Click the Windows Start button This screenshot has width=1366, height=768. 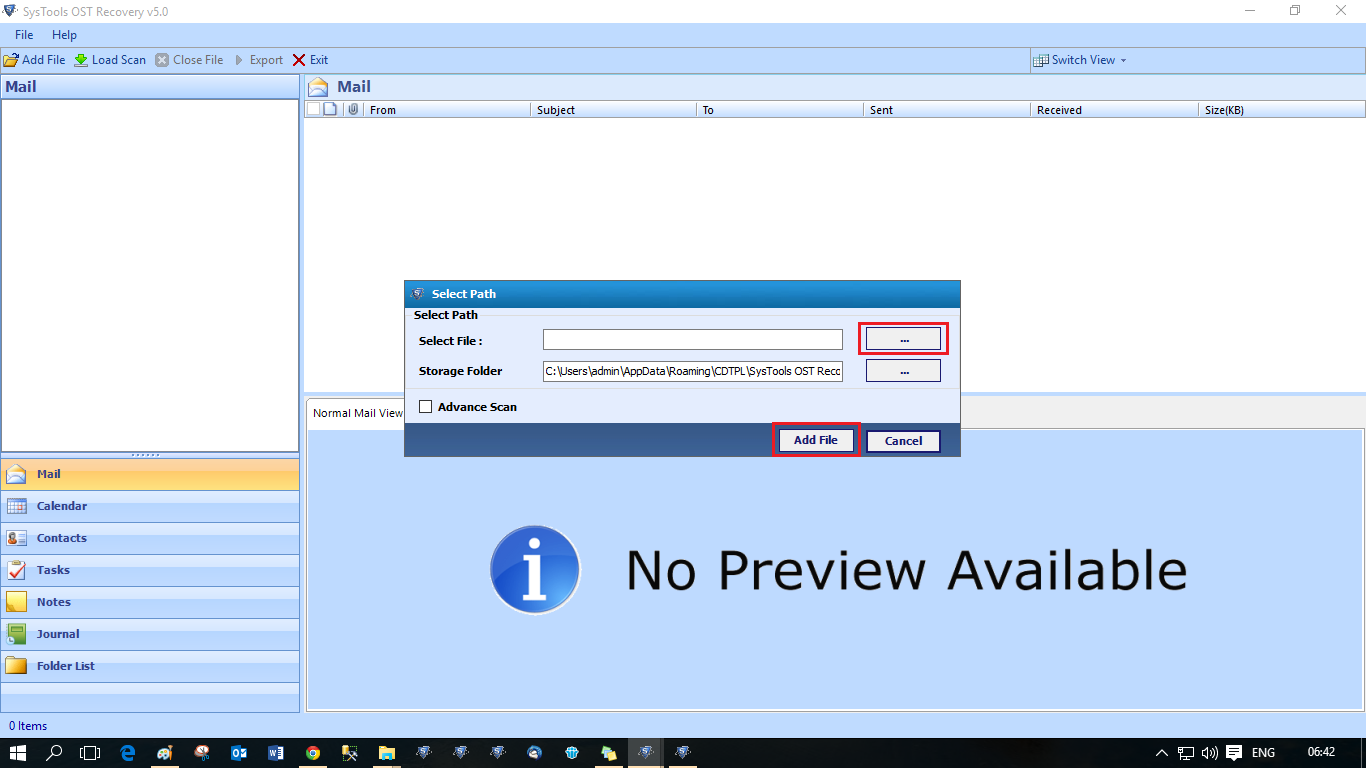18,752
